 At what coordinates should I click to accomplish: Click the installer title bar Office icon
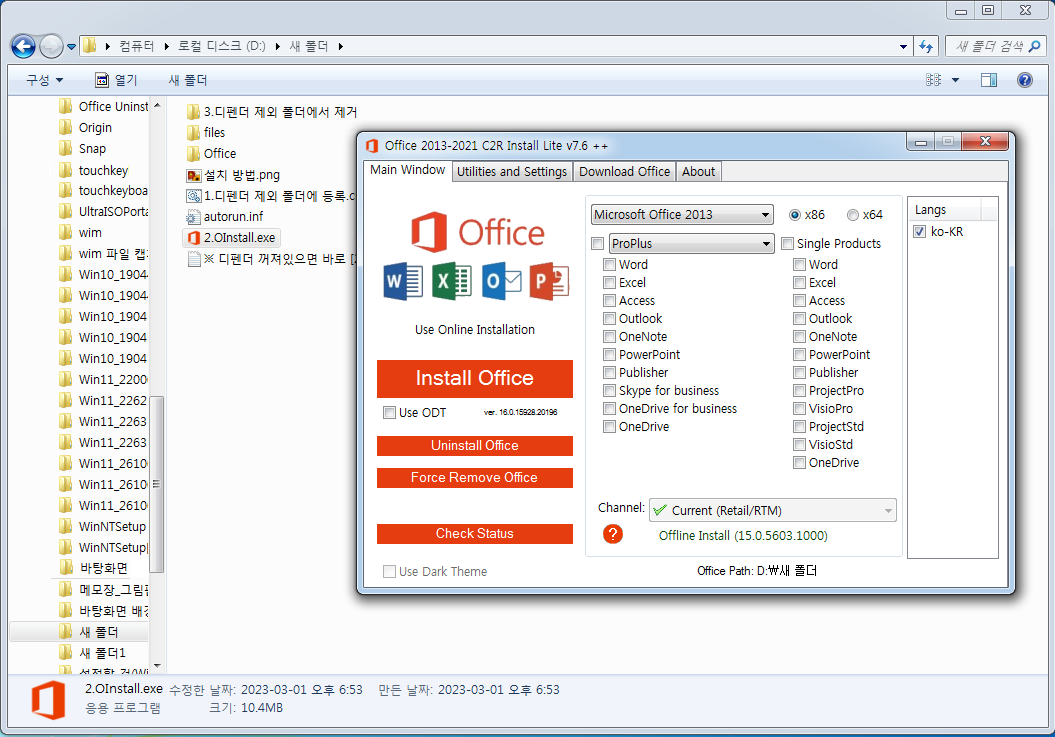(x=371, y=146)
